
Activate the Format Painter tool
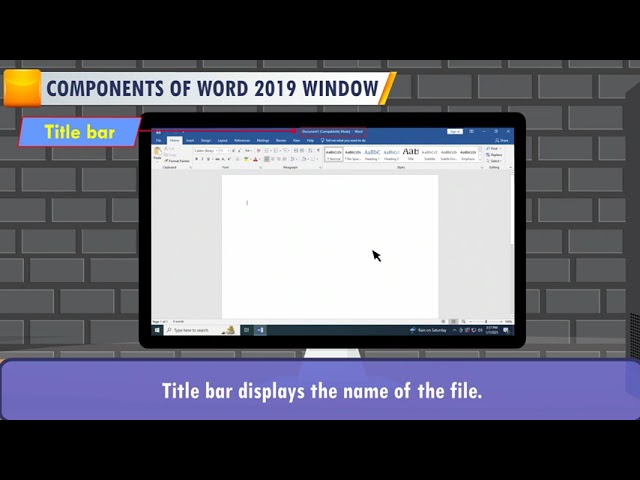point(177,161)
